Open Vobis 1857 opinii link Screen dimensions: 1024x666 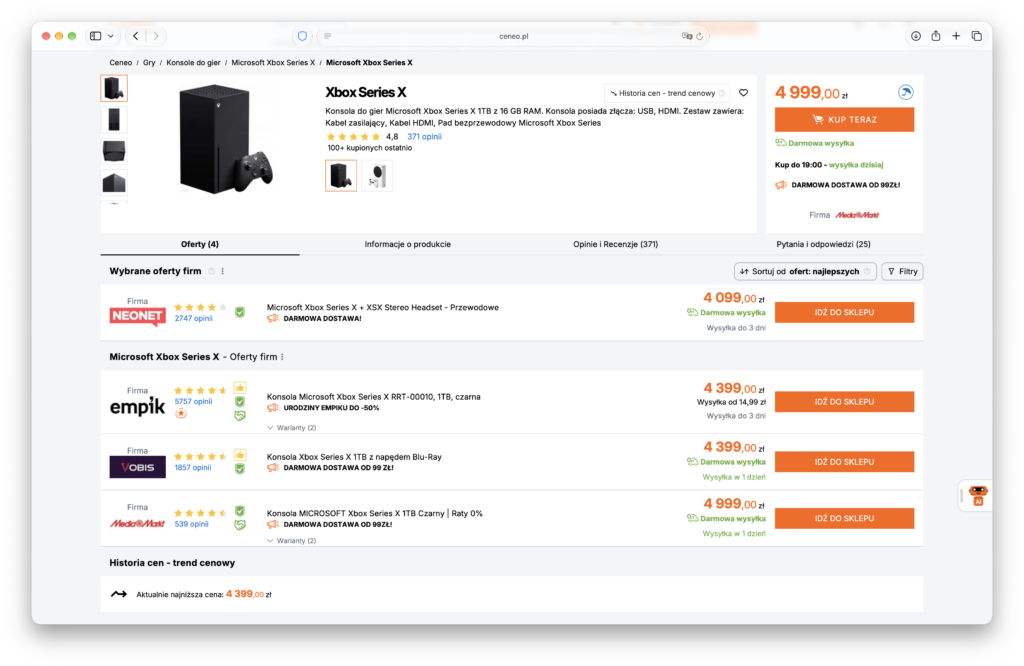tap(193, 468)
